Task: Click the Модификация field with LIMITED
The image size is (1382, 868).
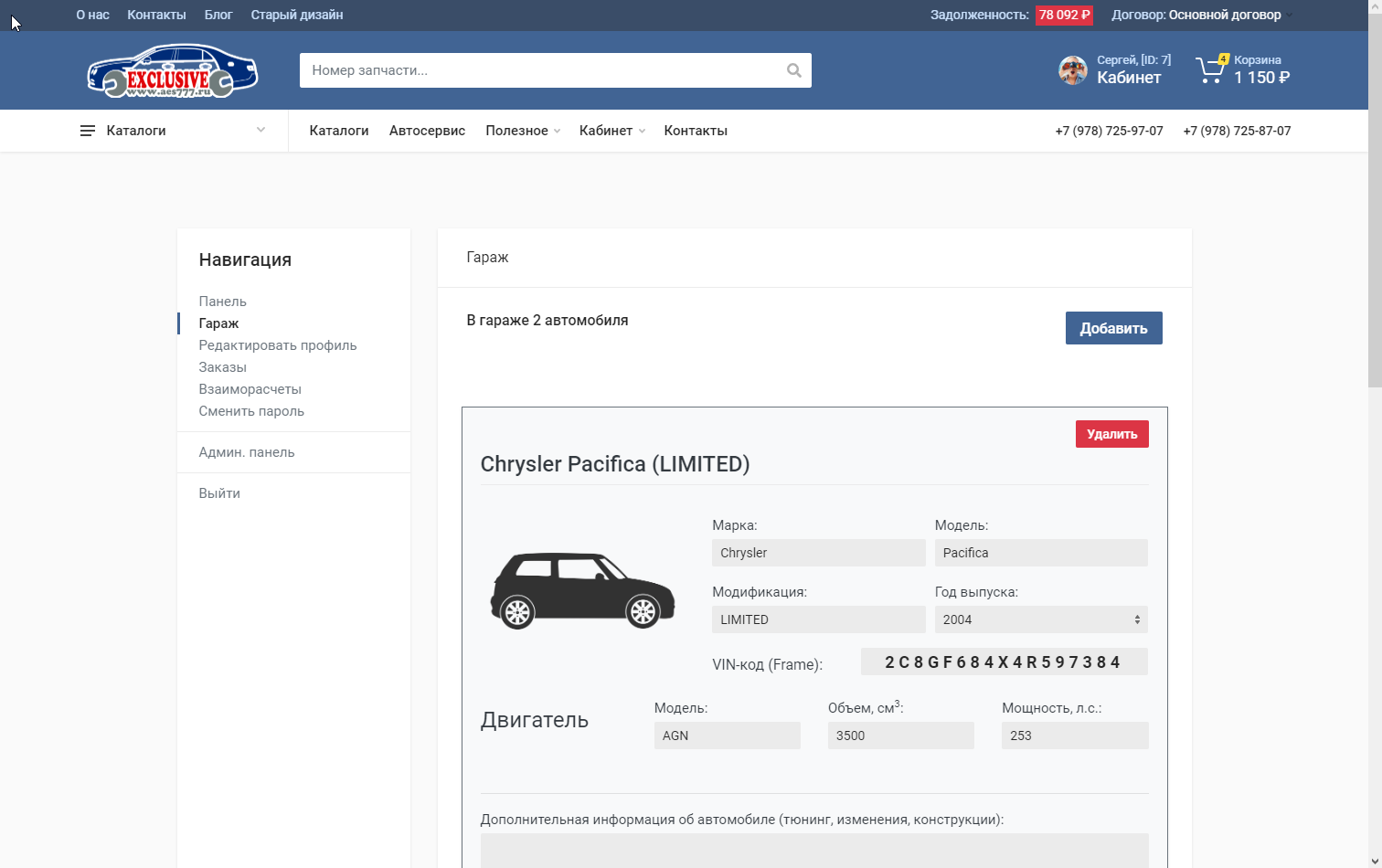Action: click(x=819, y=619)
